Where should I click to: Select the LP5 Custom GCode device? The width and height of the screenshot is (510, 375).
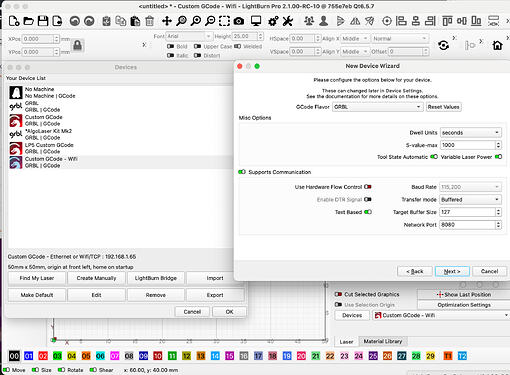coord(120,148)
